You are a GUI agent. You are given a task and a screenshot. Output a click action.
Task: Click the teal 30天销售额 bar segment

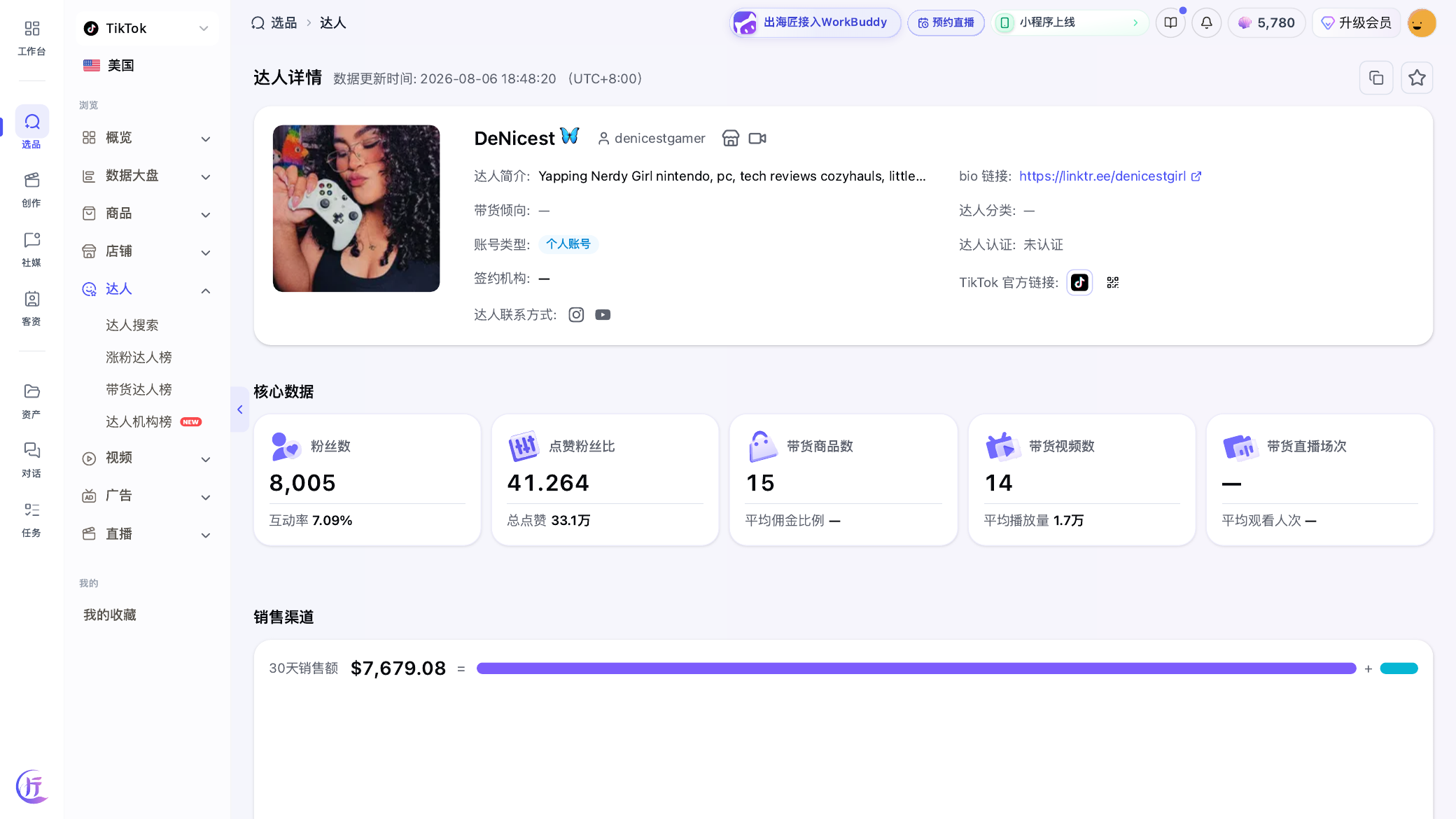pos(1399,668)
